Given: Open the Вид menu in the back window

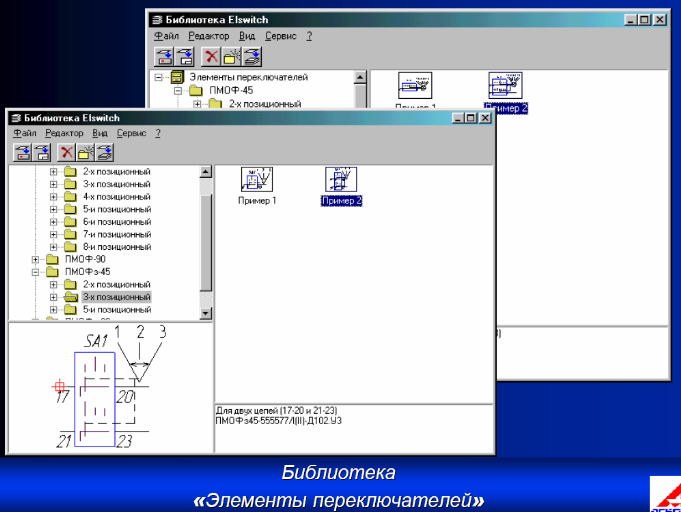Looking at the screenshot, I should (247, 36).
